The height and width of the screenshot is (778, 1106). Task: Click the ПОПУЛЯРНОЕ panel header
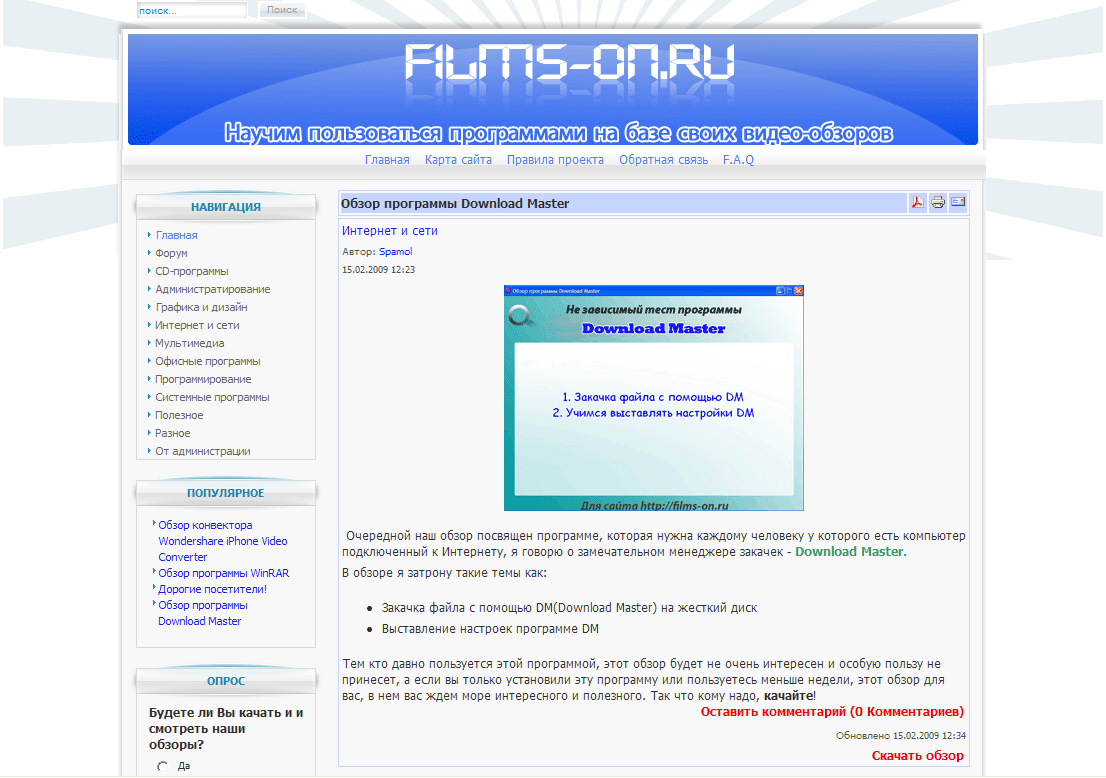tap(226, 493)
